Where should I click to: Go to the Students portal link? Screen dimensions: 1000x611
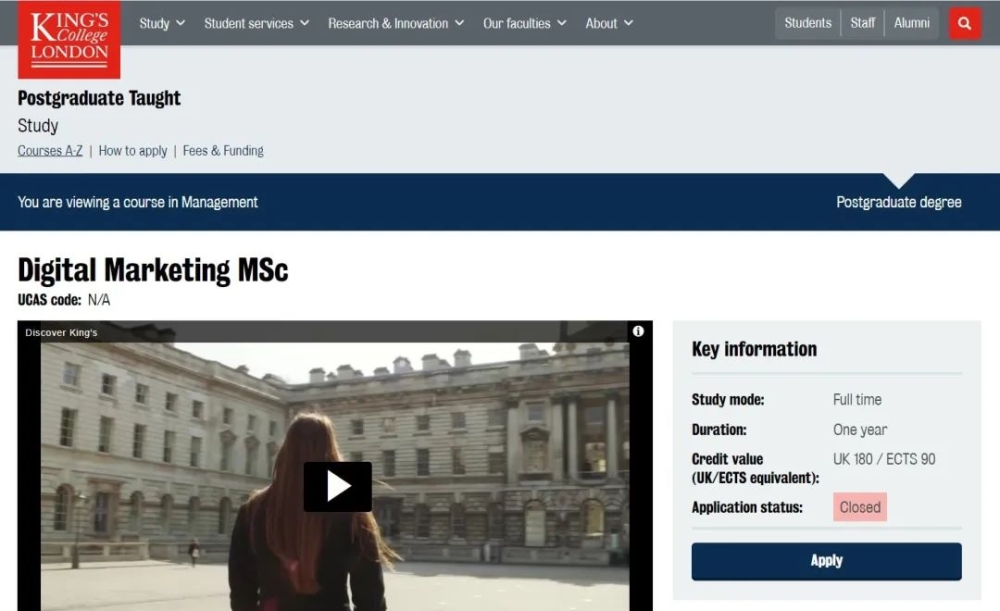[807, 23]
